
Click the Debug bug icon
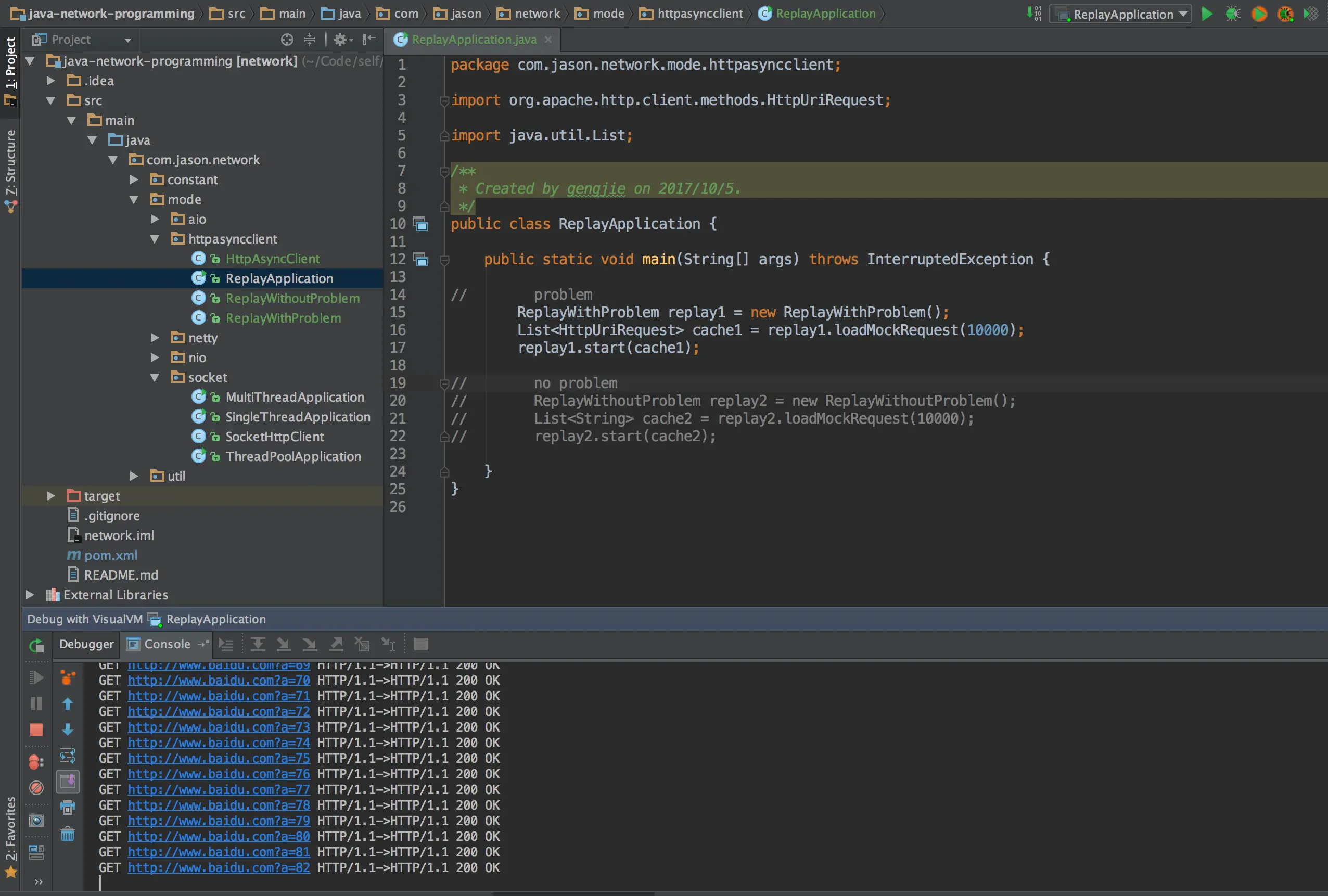(x=1233, y=14)
